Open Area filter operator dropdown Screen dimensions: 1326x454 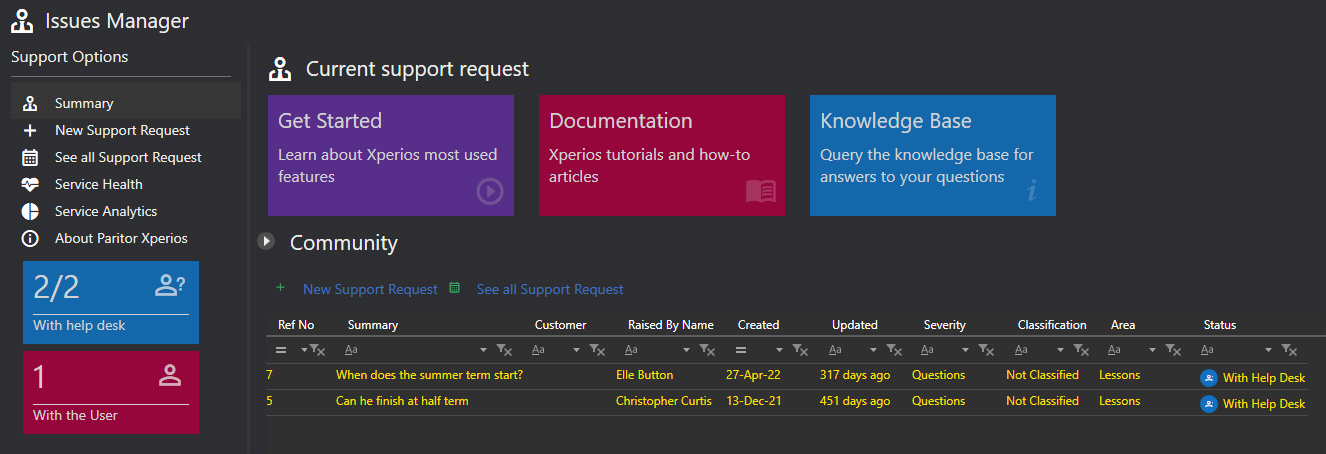(1153, 350)
